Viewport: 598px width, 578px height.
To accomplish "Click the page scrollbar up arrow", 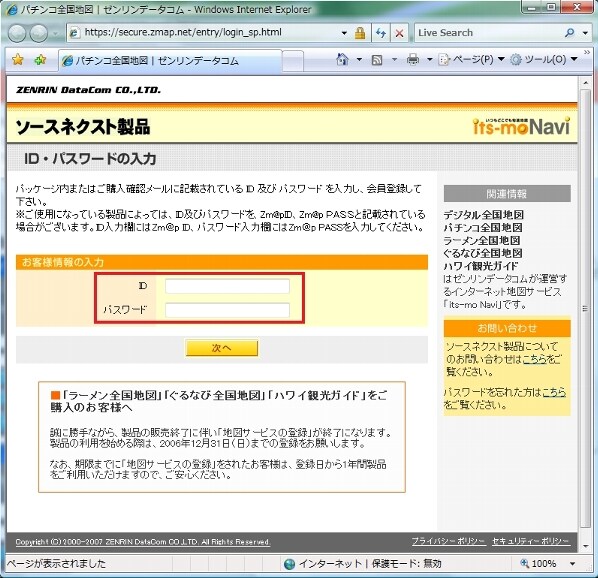I will coord(585,82).
